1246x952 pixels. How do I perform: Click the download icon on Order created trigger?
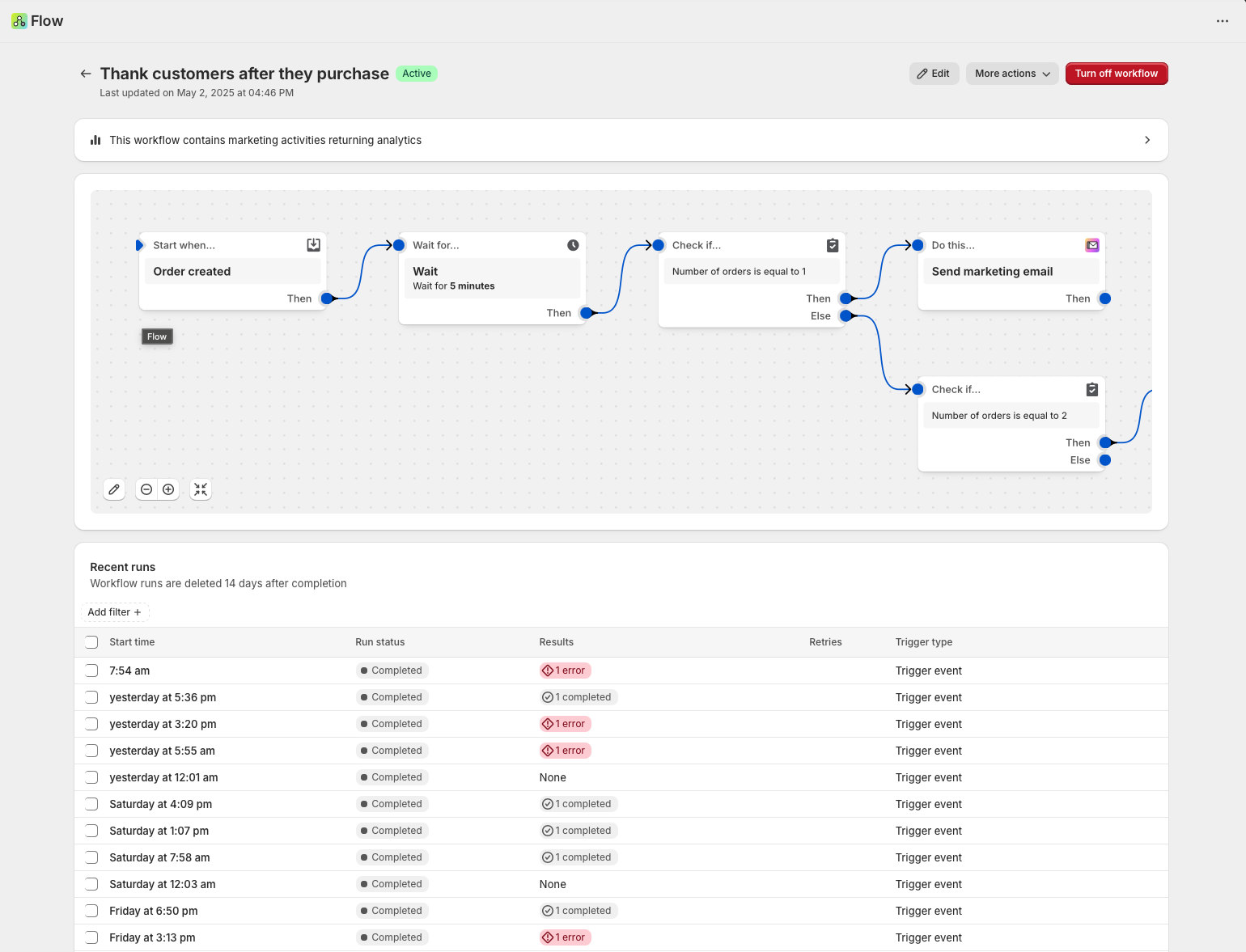(x=313, y=244)
